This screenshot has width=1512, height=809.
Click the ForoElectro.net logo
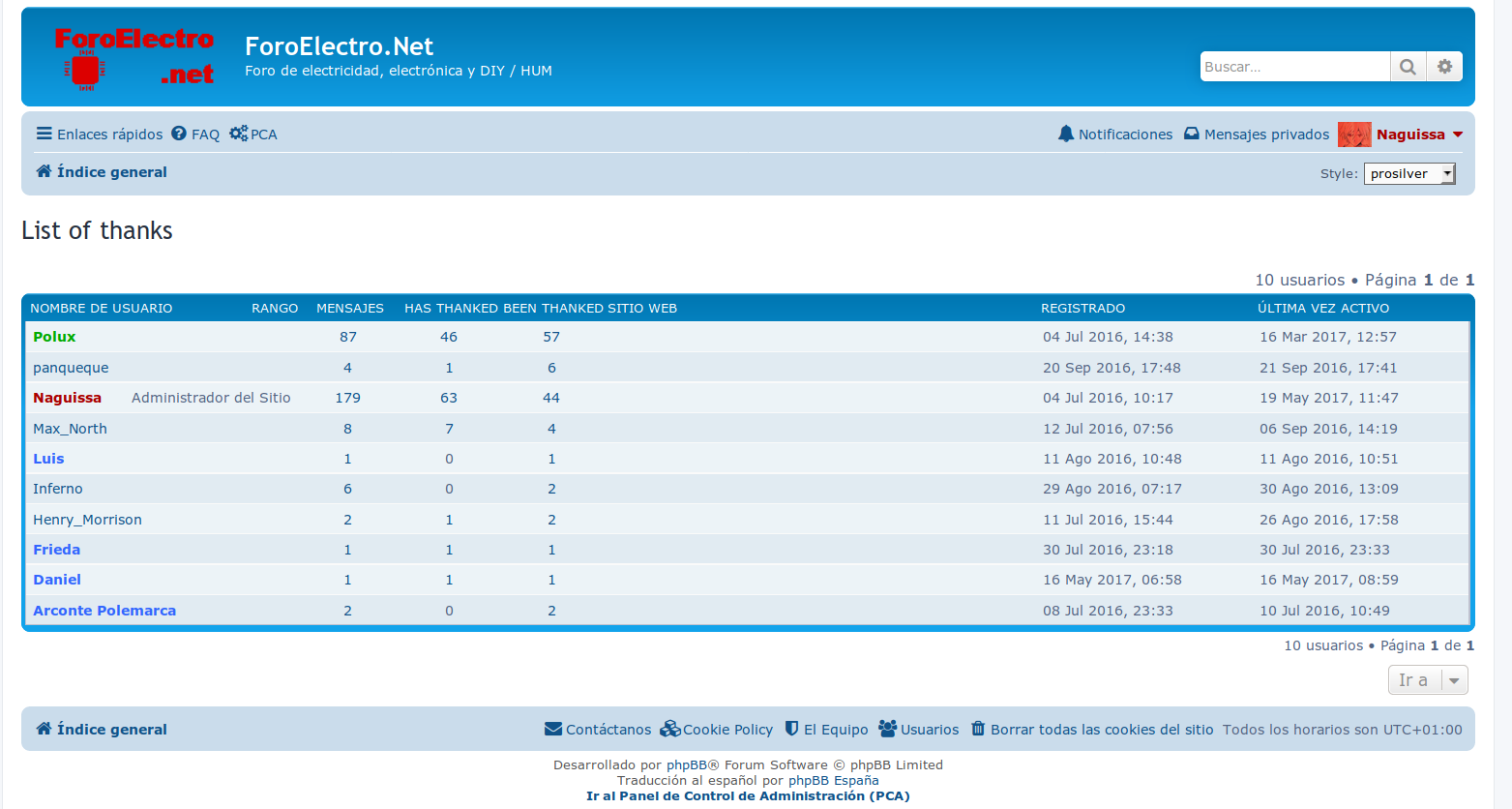(x=133, y=57)
